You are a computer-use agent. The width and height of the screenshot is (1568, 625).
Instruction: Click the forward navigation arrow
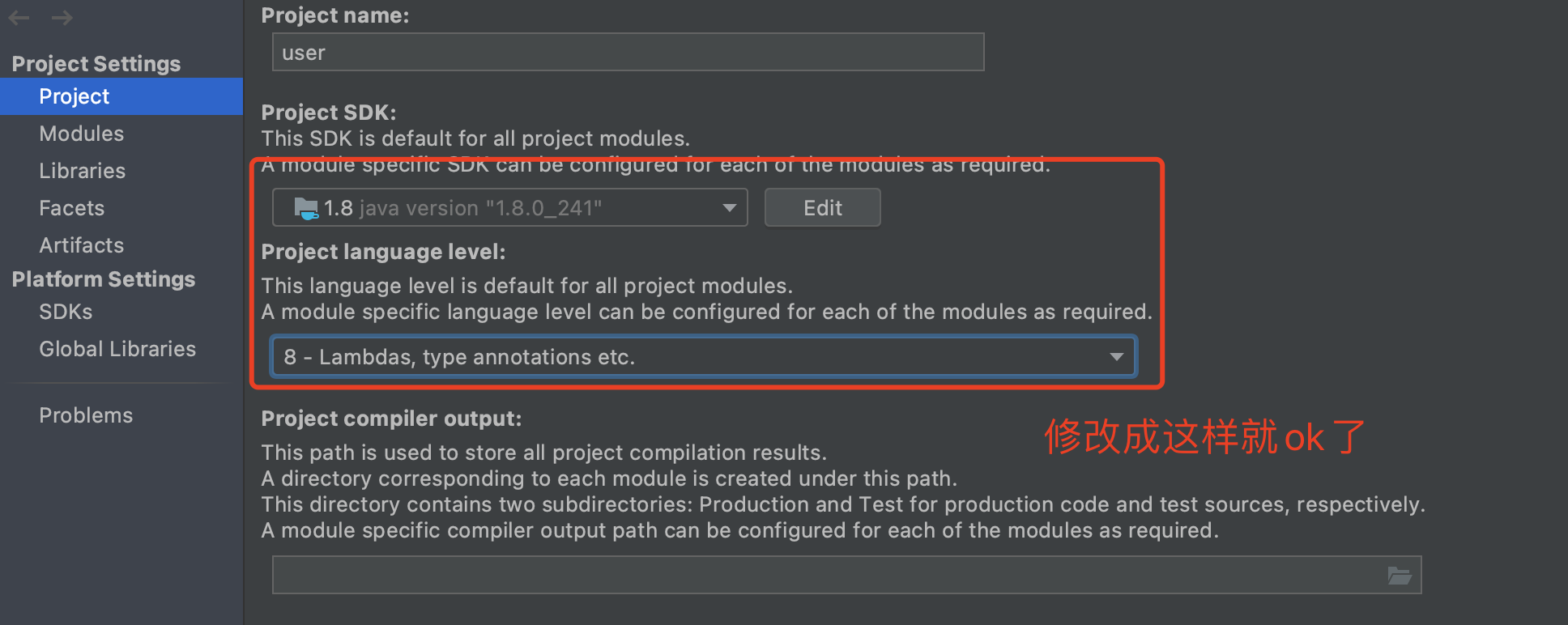[x=62, y=17]
